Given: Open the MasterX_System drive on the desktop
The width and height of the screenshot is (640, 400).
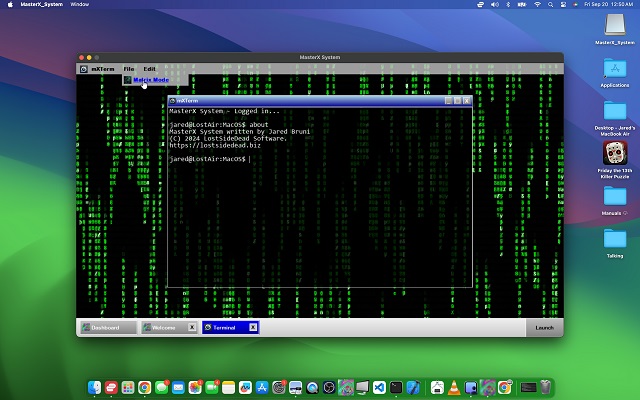Looking at the screenshot, I should (x=615, y=29).
